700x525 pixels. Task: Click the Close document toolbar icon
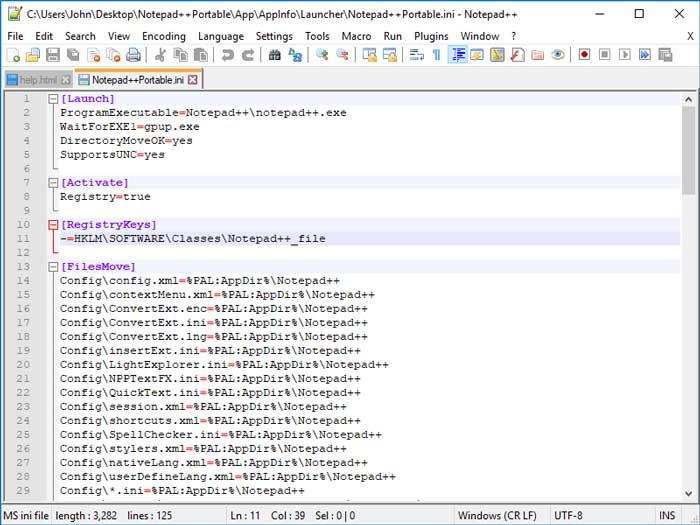(x=94, y=55)
